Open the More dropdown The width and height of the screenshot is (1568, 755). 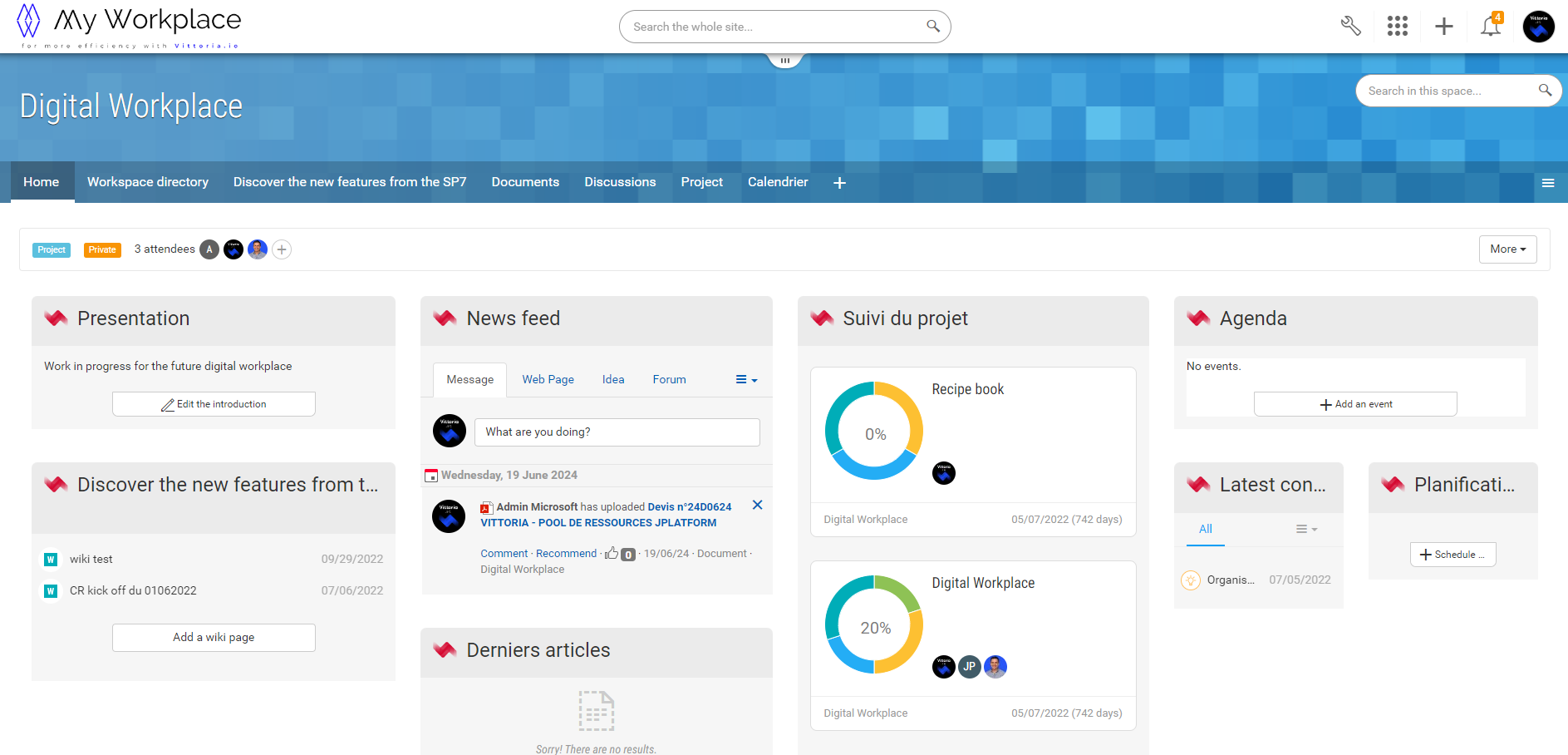1507,249
